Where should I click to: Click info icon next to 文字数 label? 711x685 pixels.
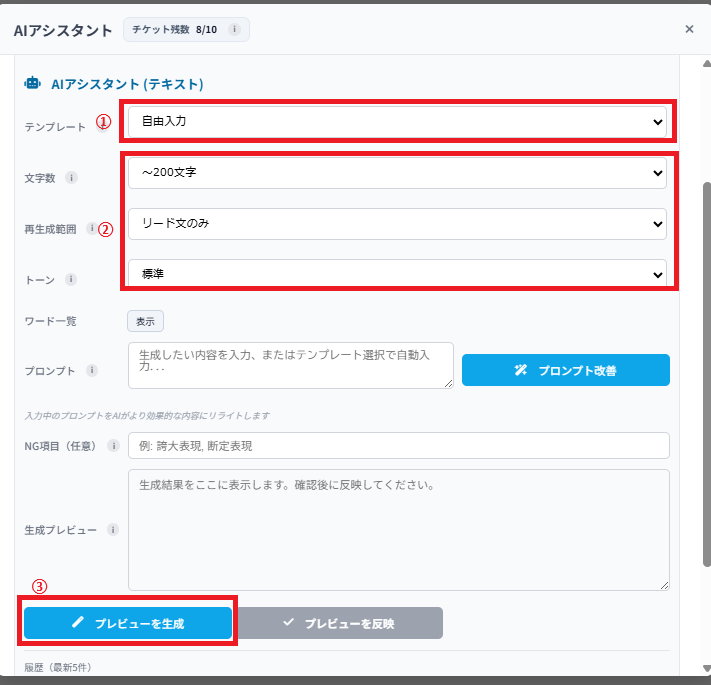point(71,177)
